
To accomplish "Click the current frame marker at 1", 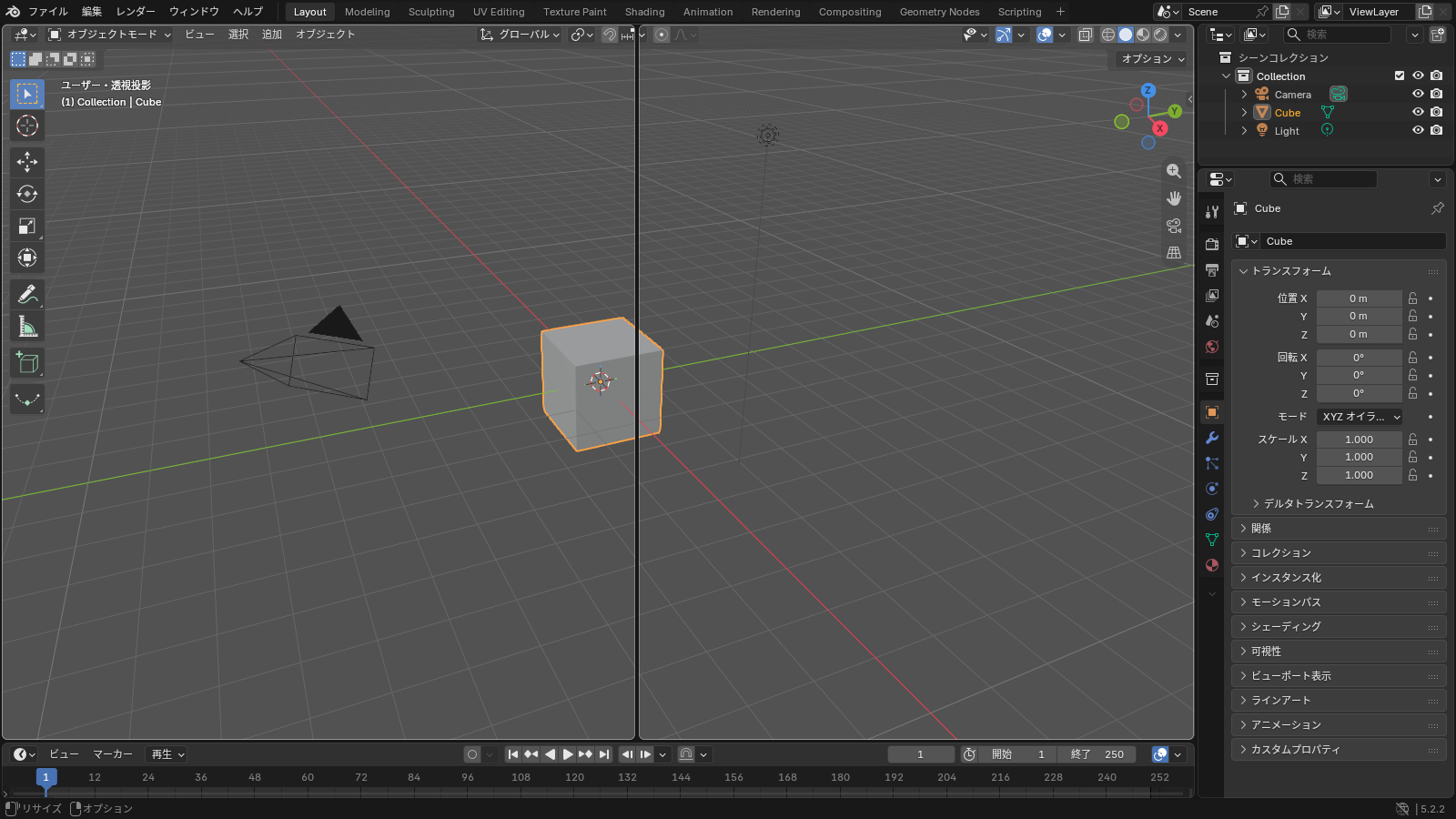I will [46, 777].
